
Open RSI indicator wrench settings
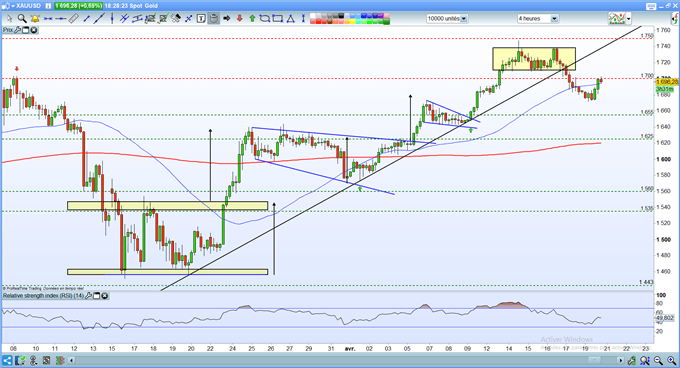88,296
